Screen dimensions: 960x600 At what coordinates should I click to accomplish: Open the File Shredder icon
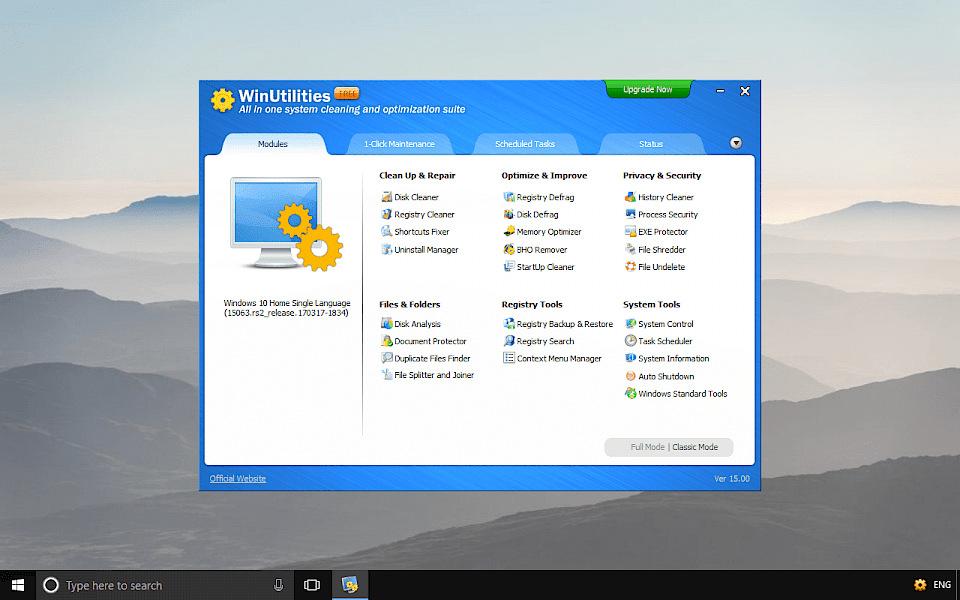click(630, 249)
